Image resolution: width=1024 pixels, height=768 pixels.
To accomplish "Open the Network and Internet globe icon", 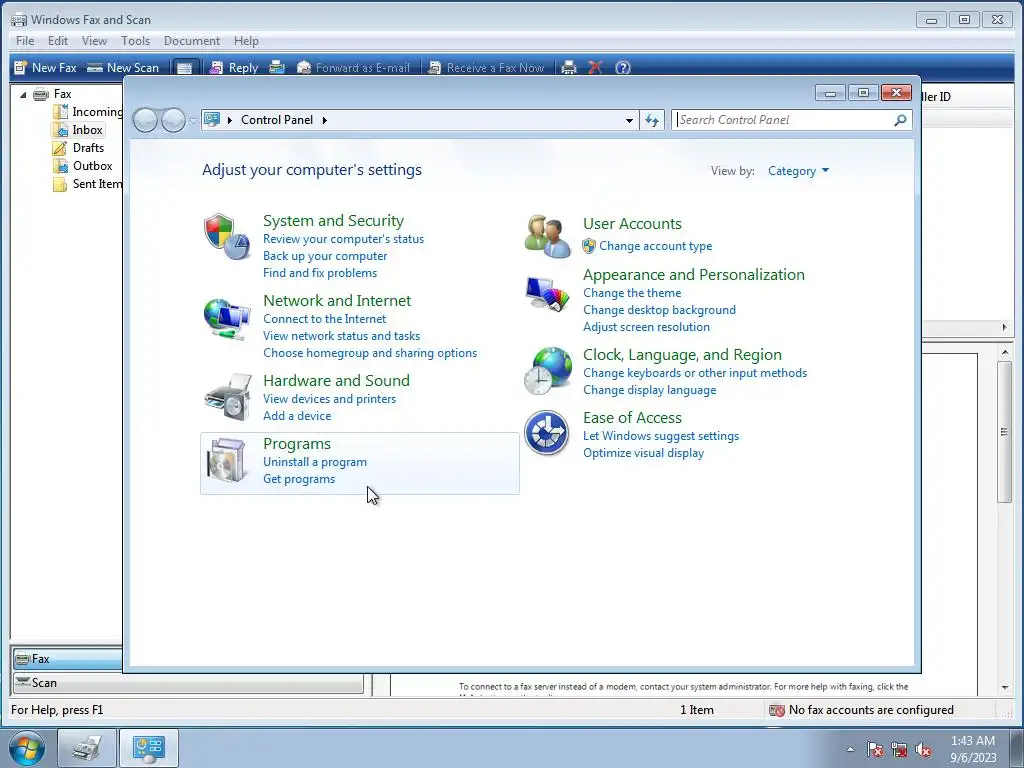I will click(227, 318).
